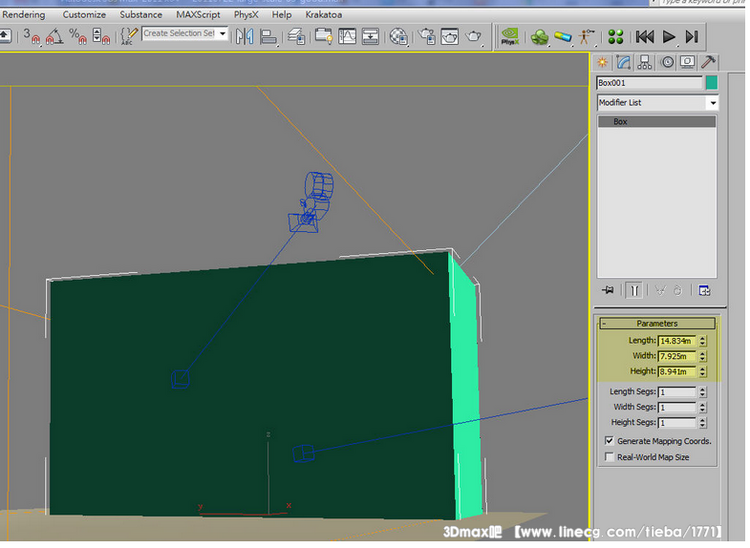This screenshot has height=548, width=750.
Task: Toggle Show End Result button
Action: 634,291
